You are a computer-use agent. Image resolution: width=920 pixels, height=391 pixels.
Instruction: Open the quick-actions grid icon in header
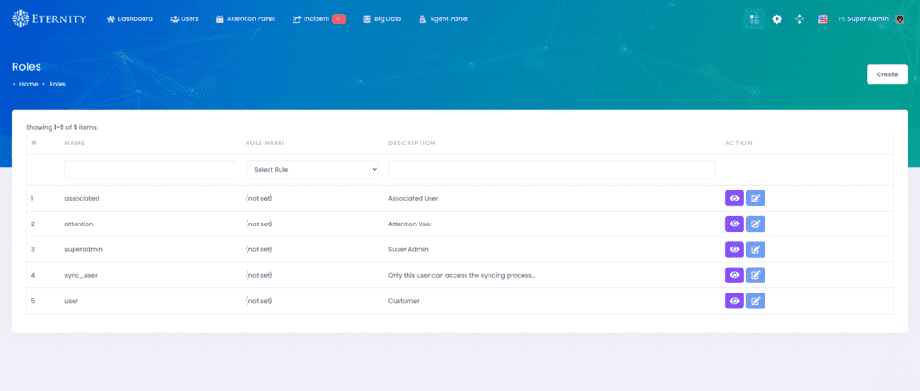[755, 19]
